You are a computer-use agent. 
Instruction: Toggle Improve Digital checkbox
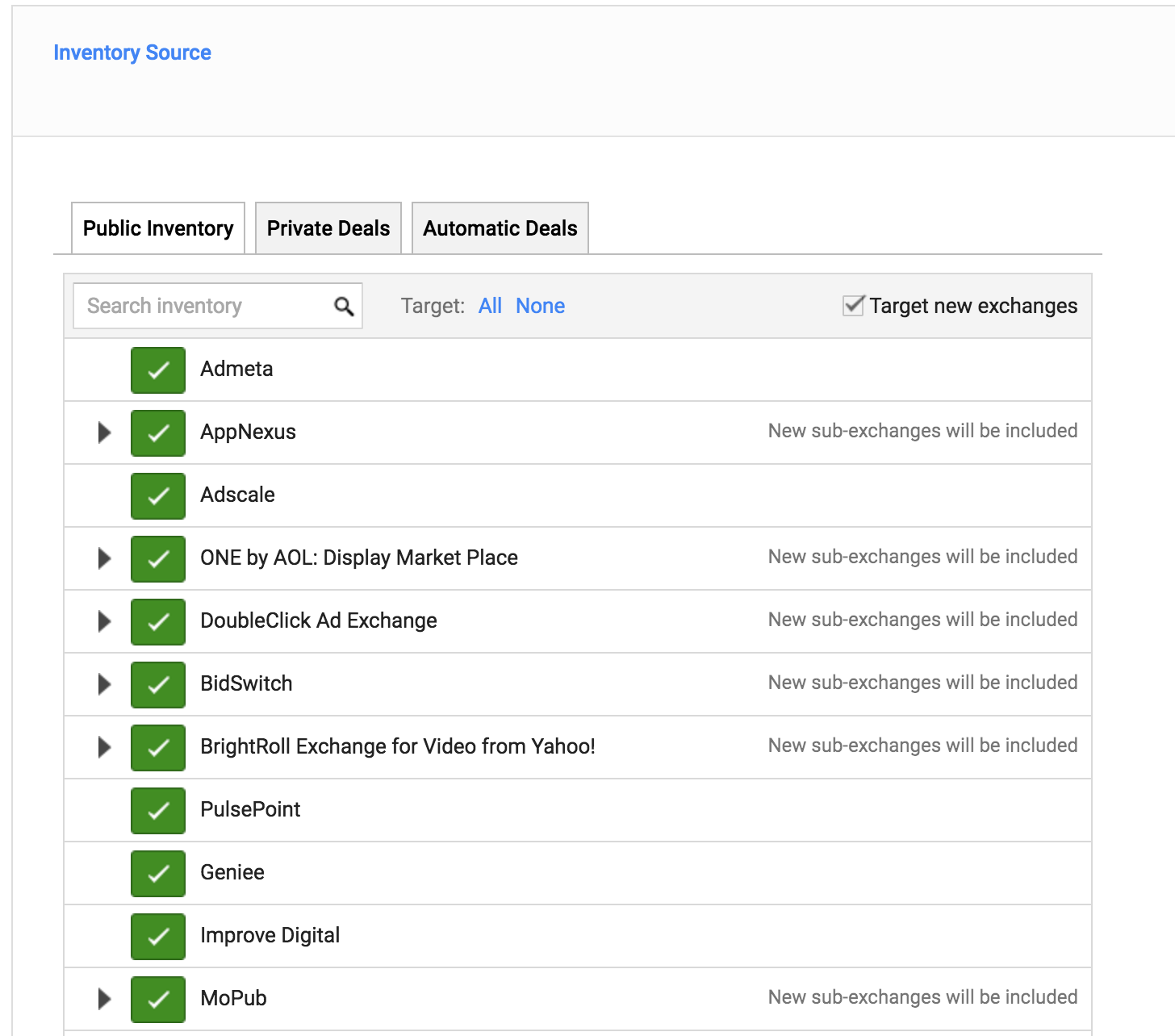pos(158,936)
